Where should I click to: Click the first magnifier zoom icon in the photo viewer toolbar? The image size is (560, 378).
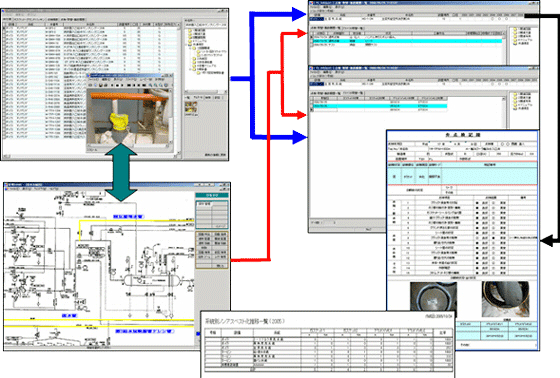point(150,85)
